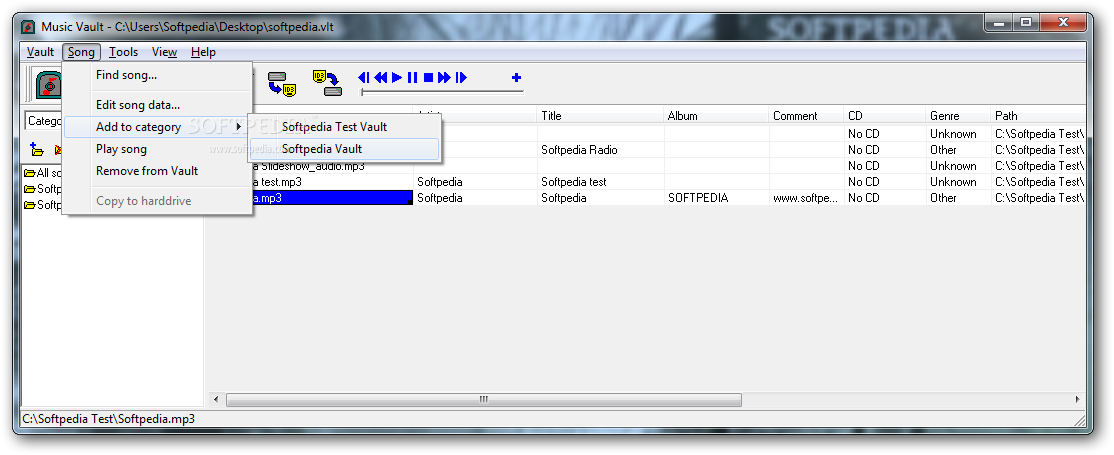Skip to the next track button
The width and height of the screenshot is (1114, 455).
point(461,77)
